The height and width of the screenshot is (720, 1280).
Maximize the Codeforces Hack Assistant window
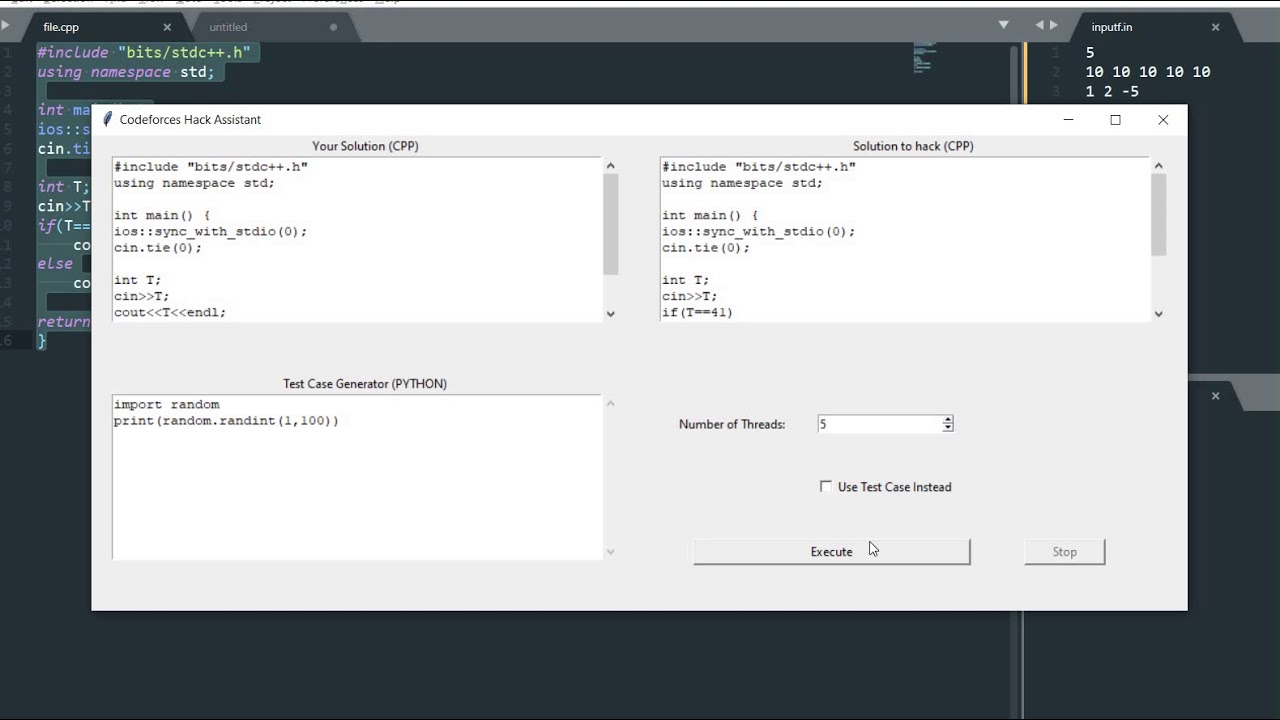[x=1115, y=120]
